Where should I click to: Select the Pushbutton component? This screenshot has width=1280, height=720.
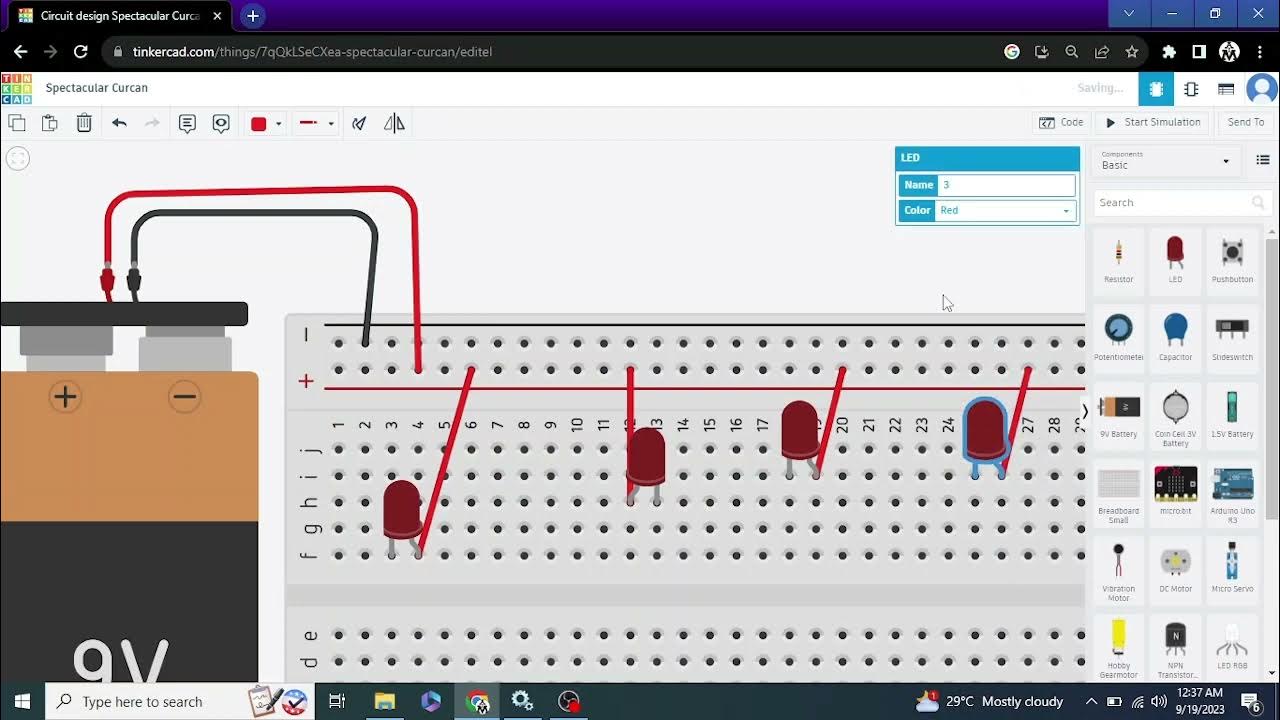click(1232, 258)
